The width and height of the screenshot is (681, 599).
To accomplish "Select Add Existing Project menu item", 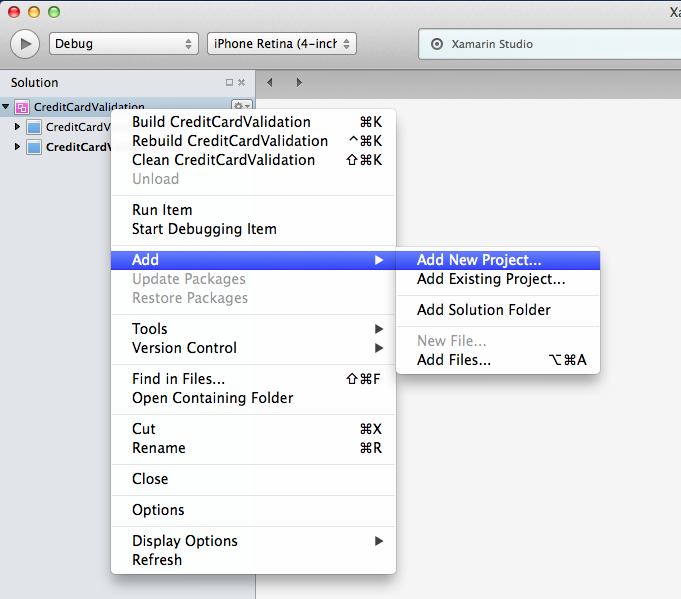I will (491, 279).
